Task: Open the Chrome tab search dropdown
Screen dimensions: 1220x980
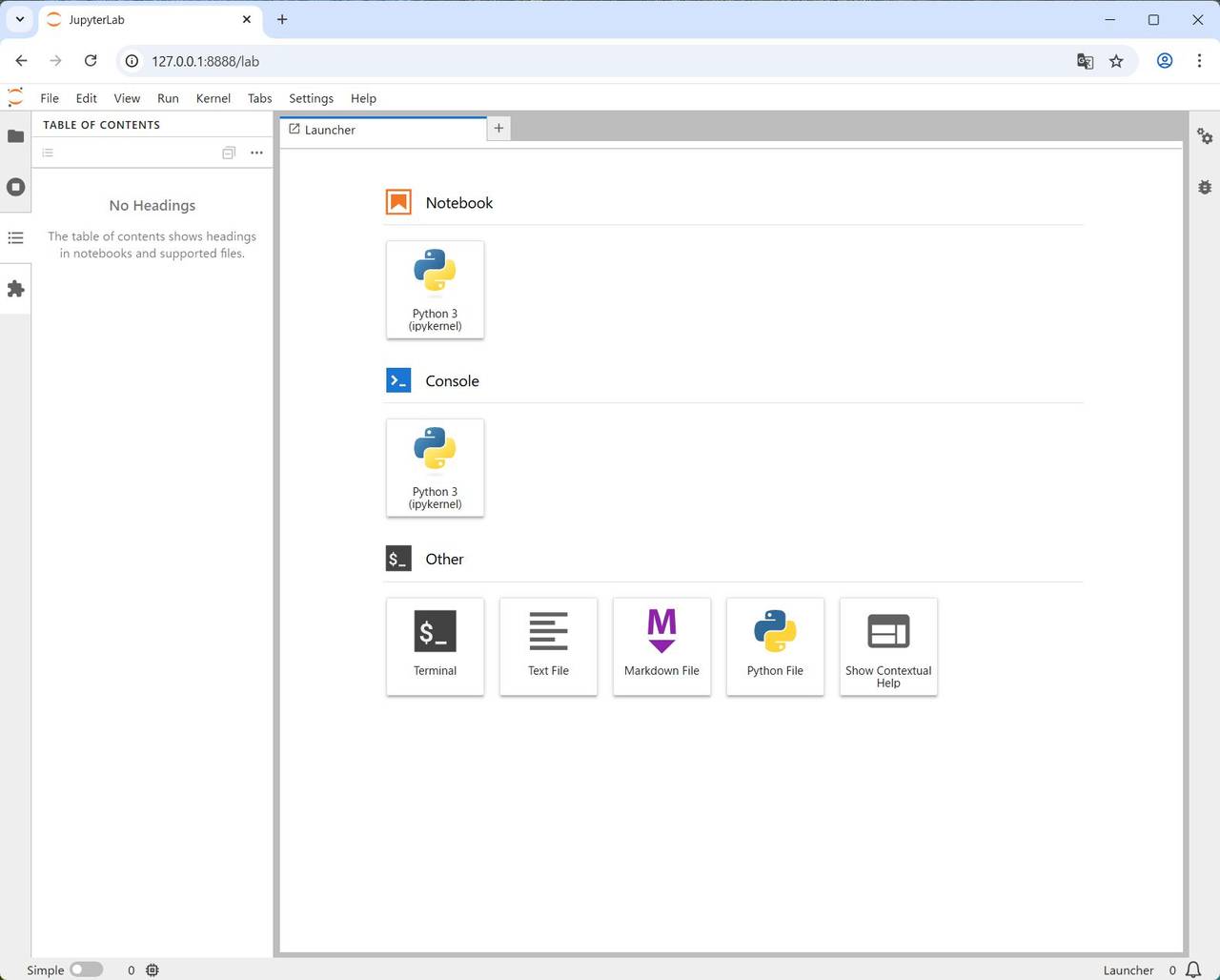Action: [x=19, y=19]
